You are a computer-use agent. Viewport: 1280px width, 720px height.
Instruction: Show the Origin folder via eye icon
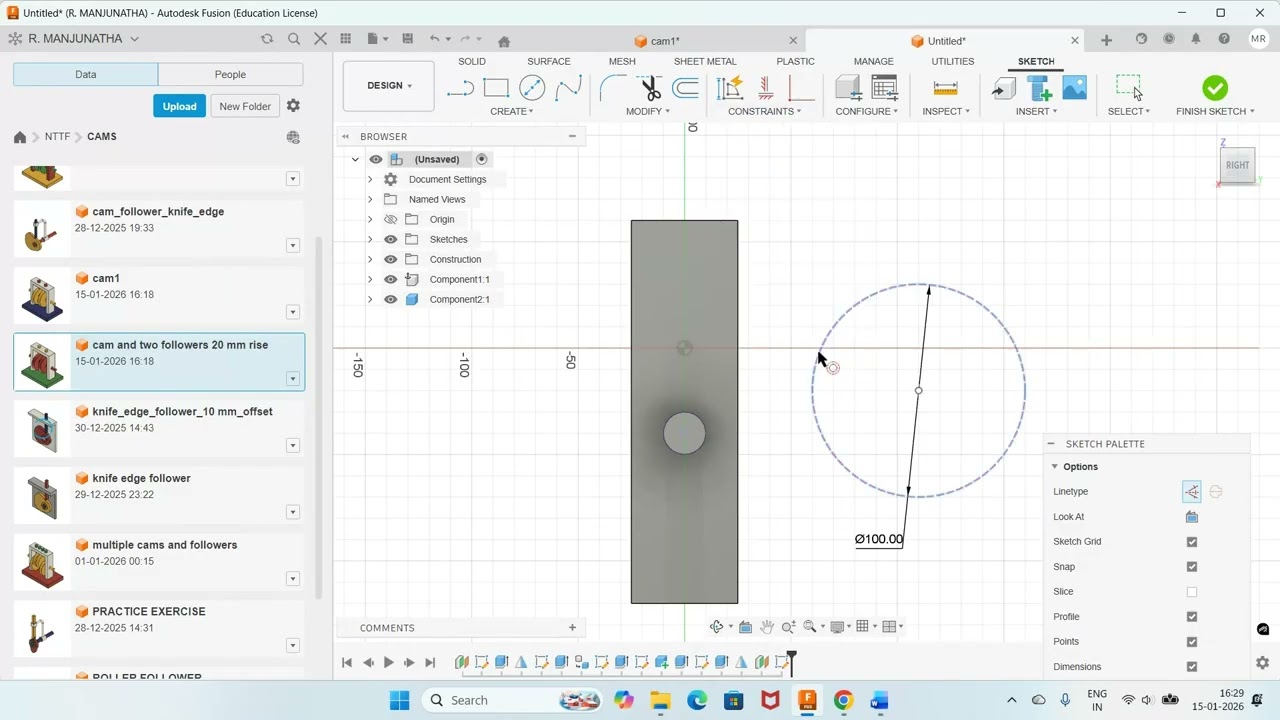pos(391,219)
